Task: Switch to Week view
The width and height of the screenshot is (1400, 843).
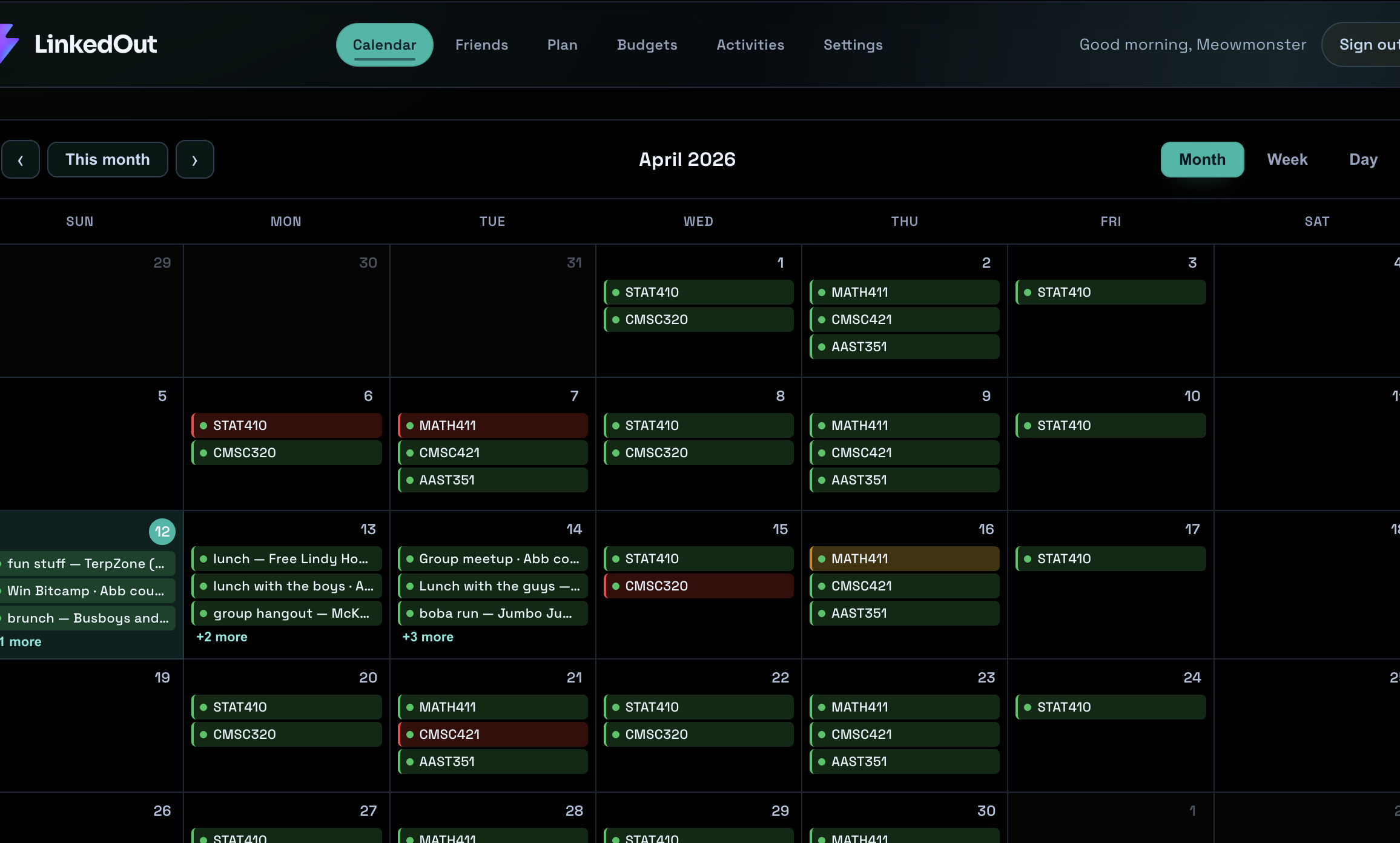Action: point(1287,160)
